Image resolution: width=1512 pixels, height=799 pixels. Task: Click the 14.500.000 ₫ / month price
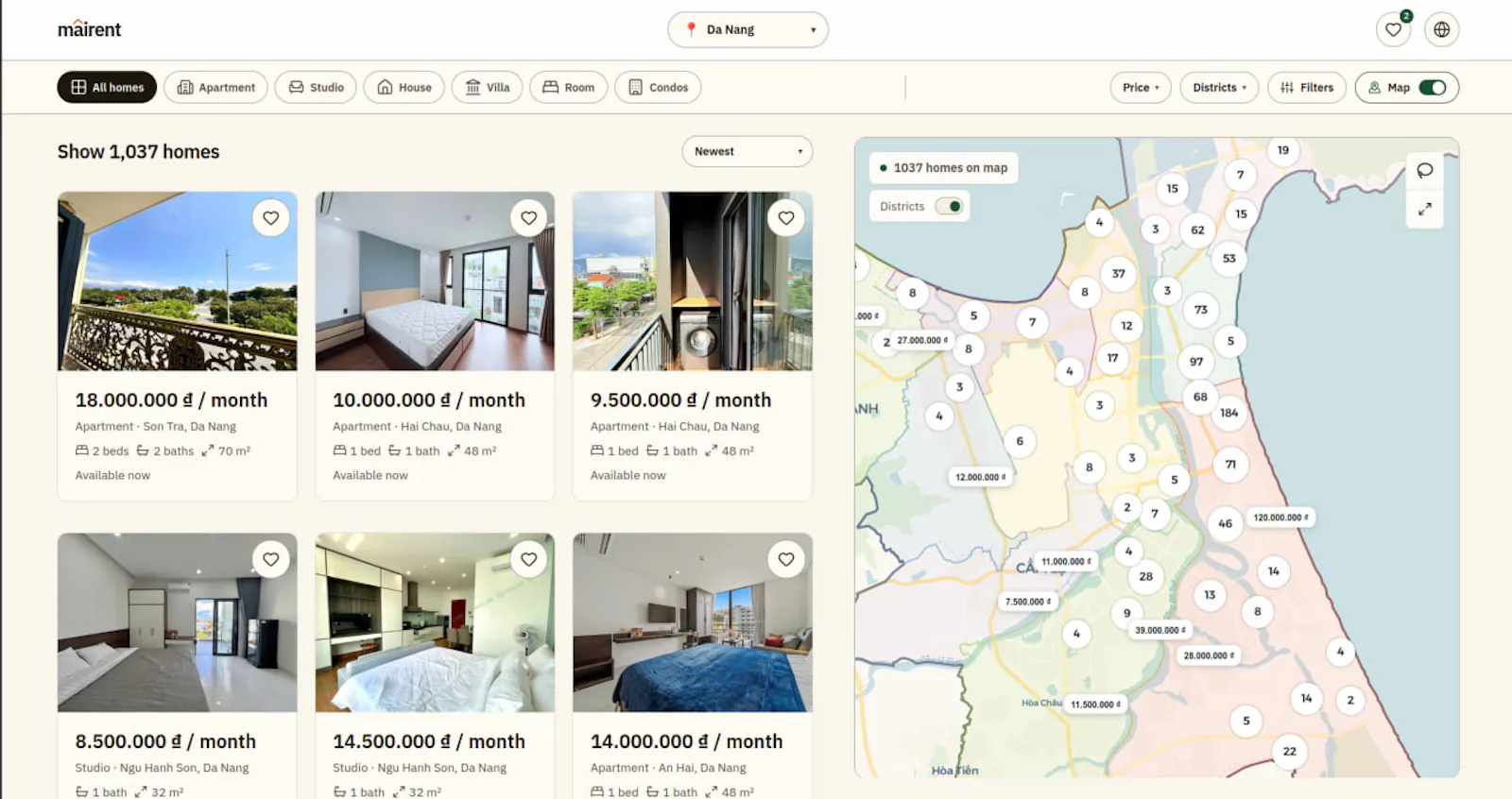(429, 741)
